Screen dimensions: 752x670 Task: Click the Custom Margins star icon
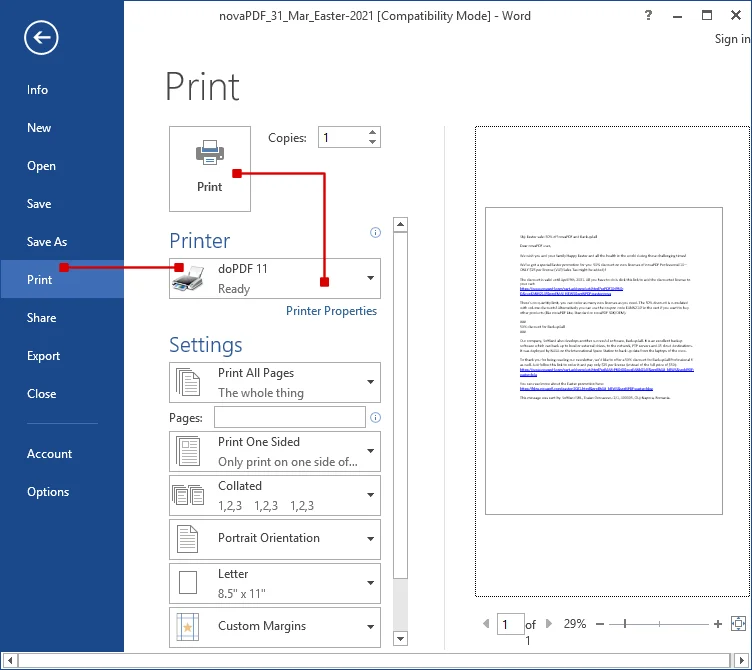tap(188, 627)
